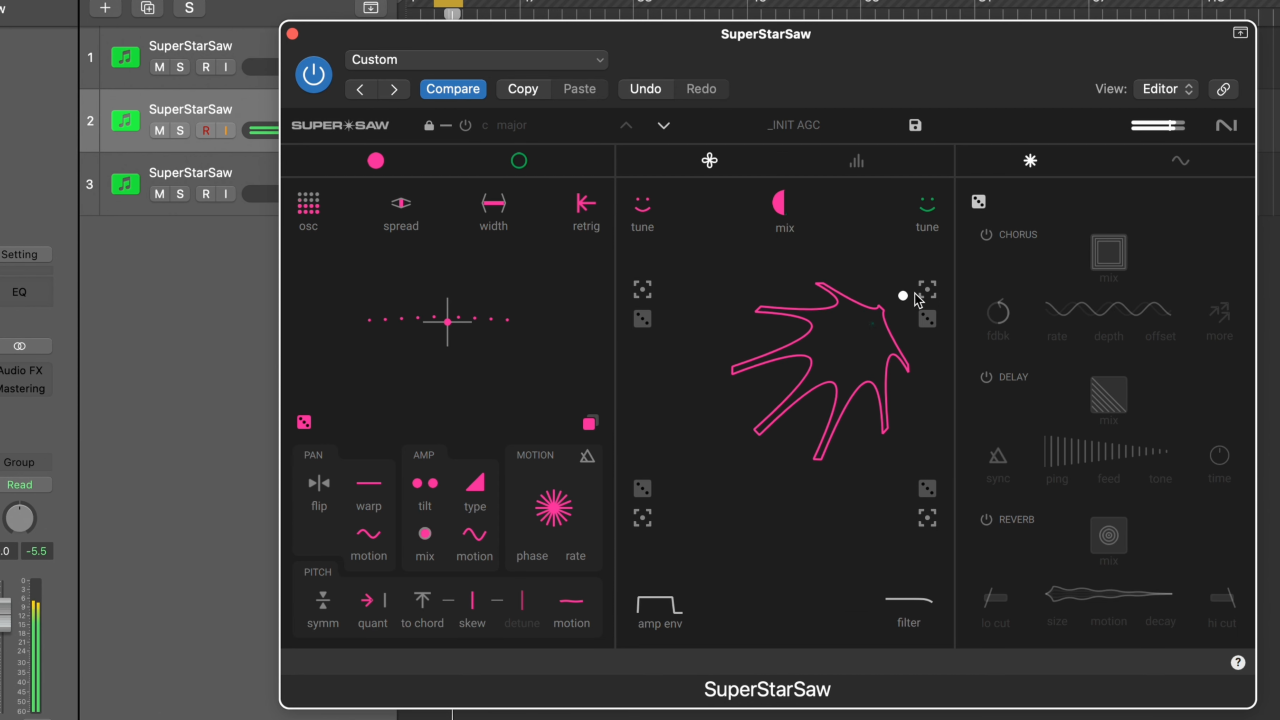Click the retrig icon
This screenshot has height=720, width=1280.
click(x=586, y=203)
